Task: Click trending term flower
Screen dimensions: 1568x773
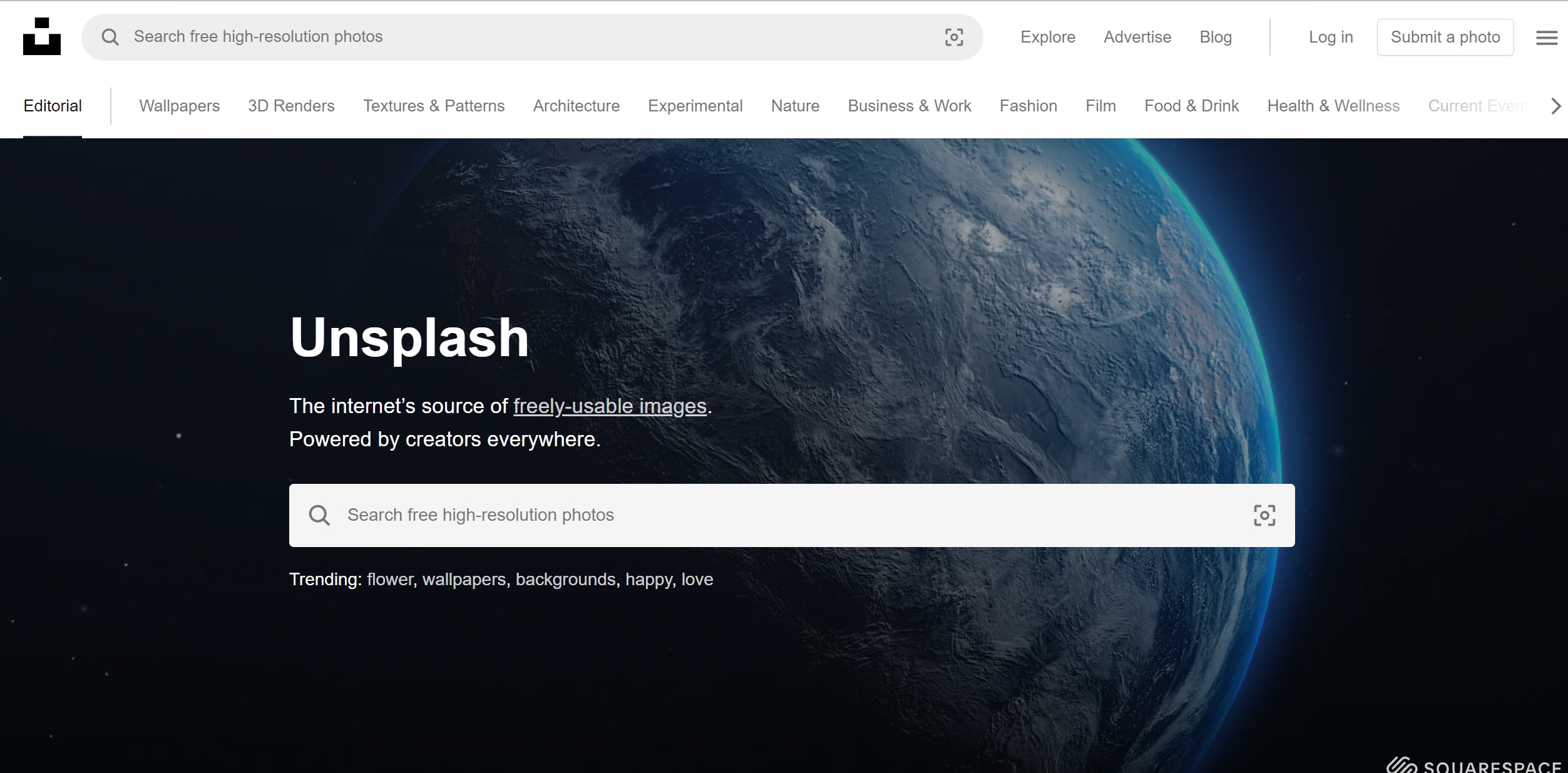Action: pyautogui.click(x=390, y=580)
